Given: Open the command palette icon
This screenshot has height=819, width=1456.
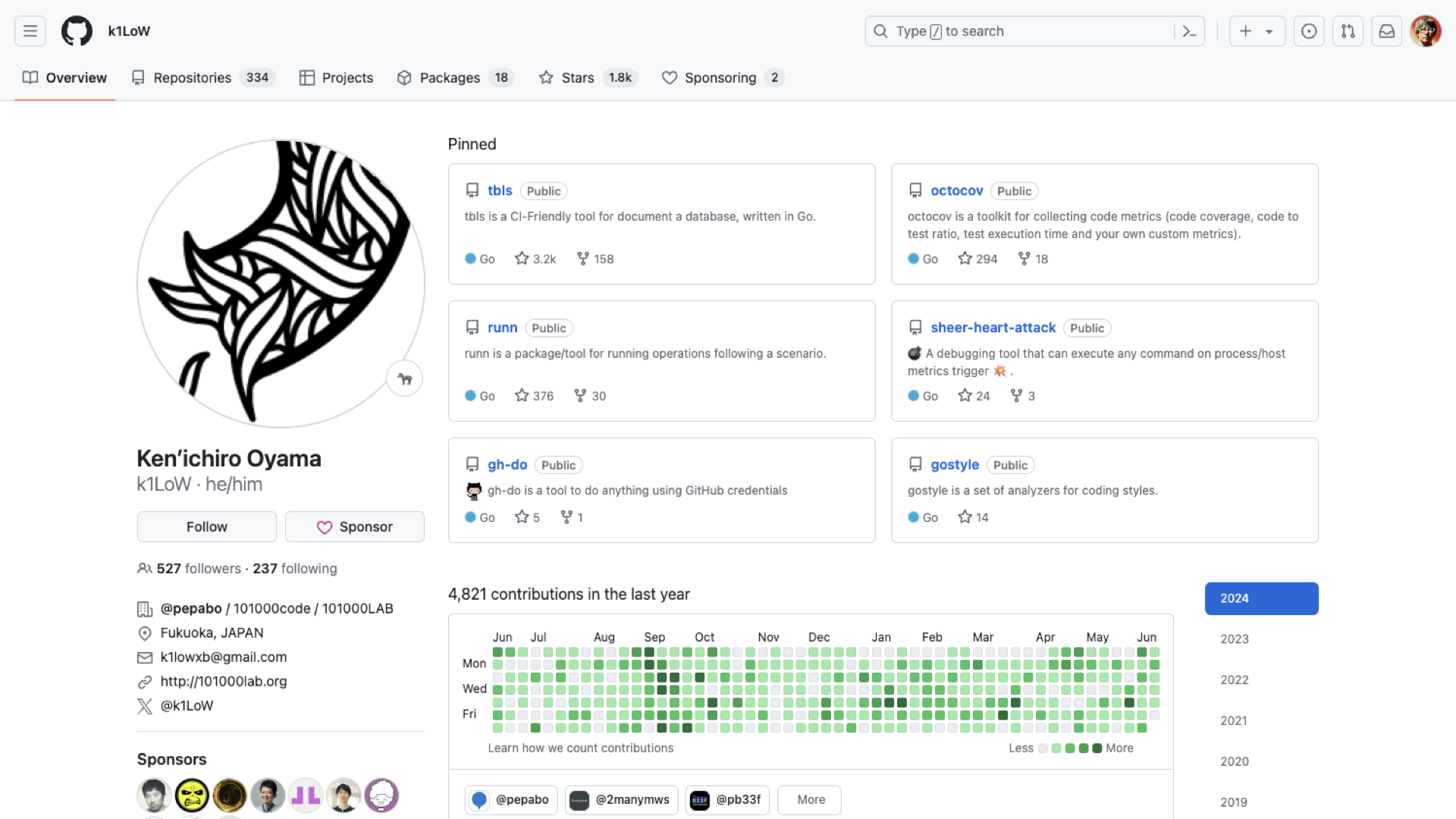Looking at the screenshot, I should click(1189, 31).
